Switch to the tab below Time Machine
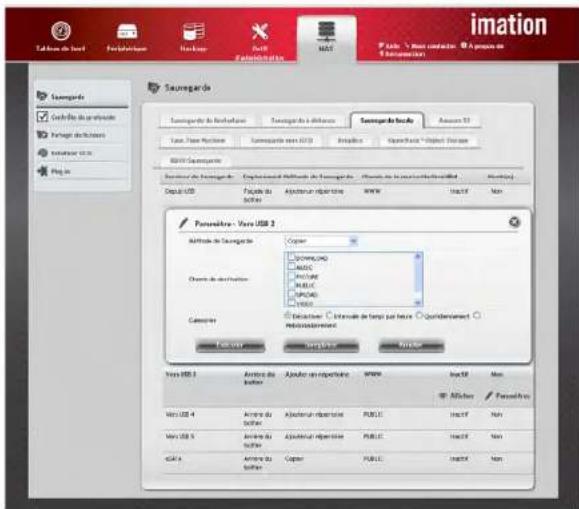The width and height of the screenshot is (579, 509). tap(195, 161)
